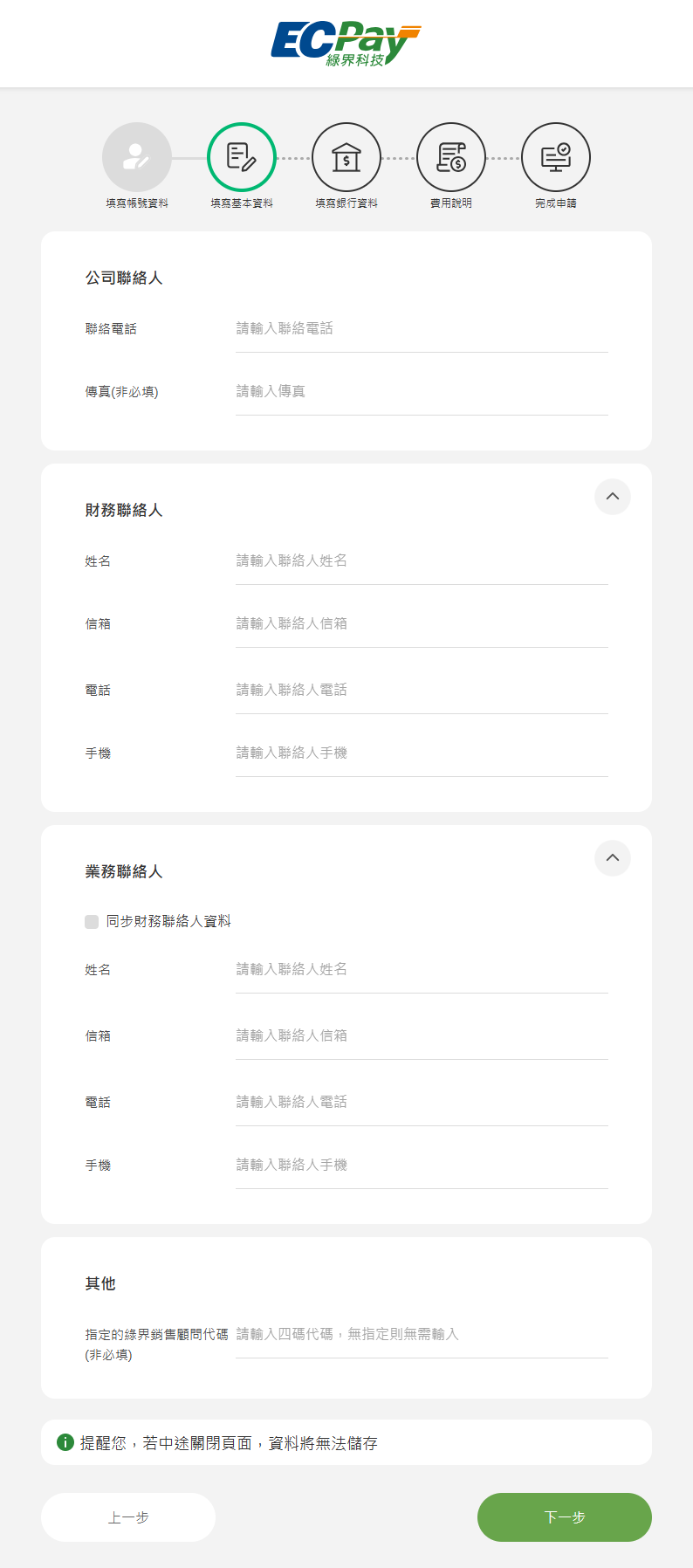Click 業務聯絡人 手機 mobile field

point(422,1166)
